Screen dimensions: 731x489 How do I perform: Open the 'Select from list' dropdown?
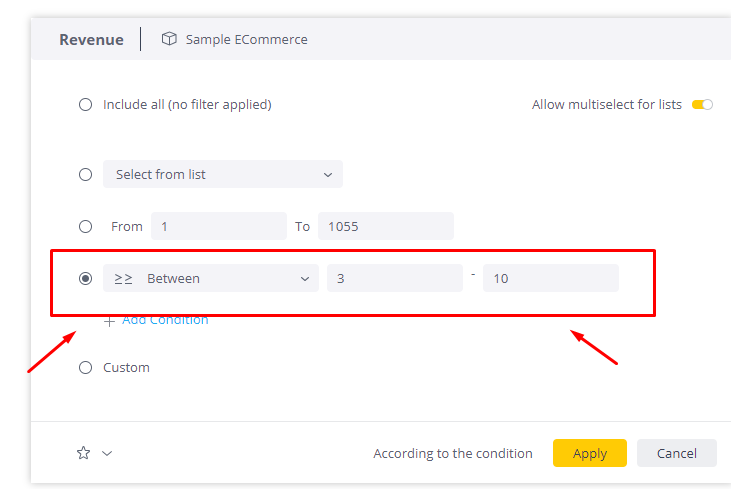222,174
